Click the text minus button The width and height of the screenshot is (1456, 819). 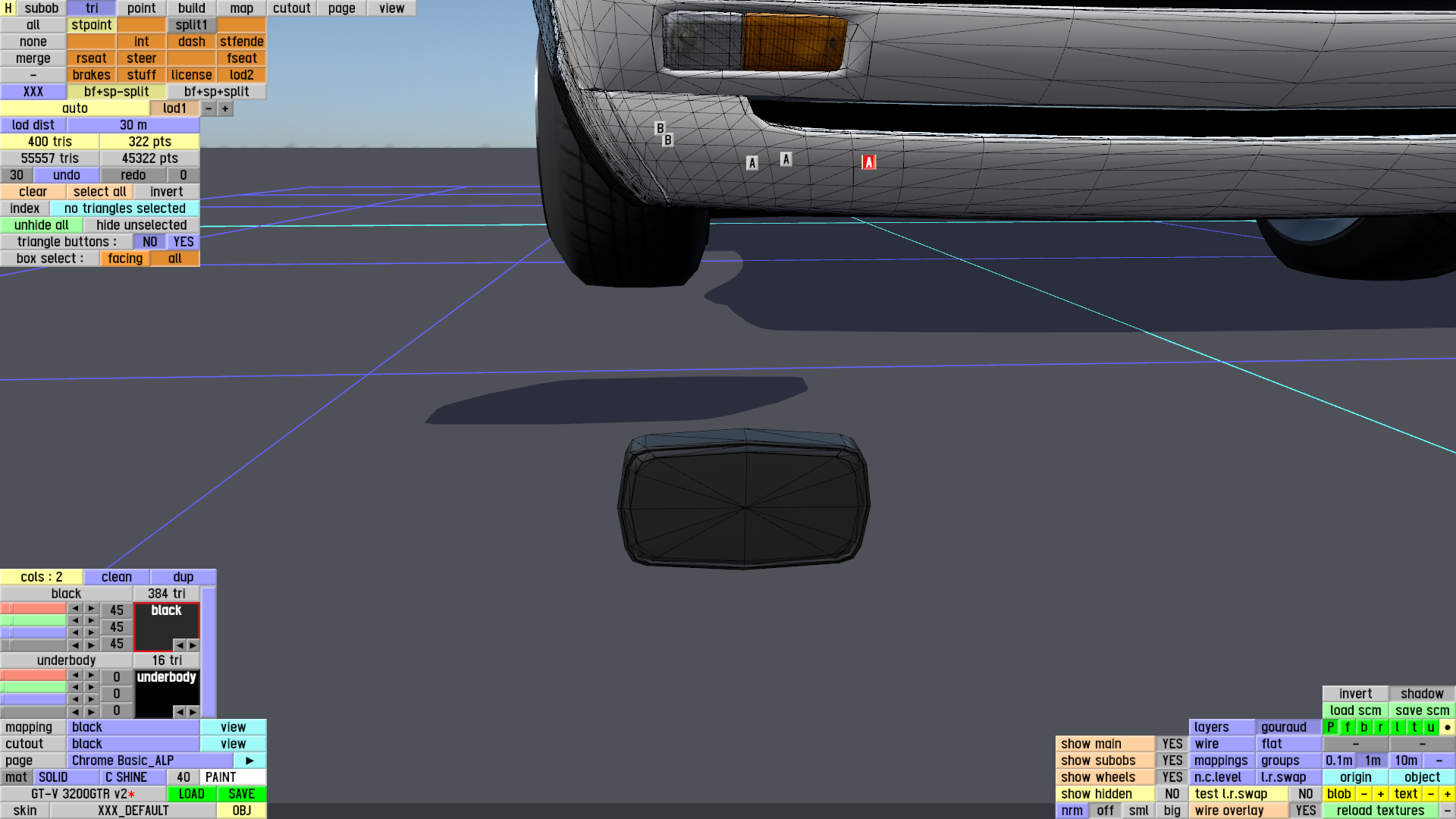click(x=1430, y=794)
